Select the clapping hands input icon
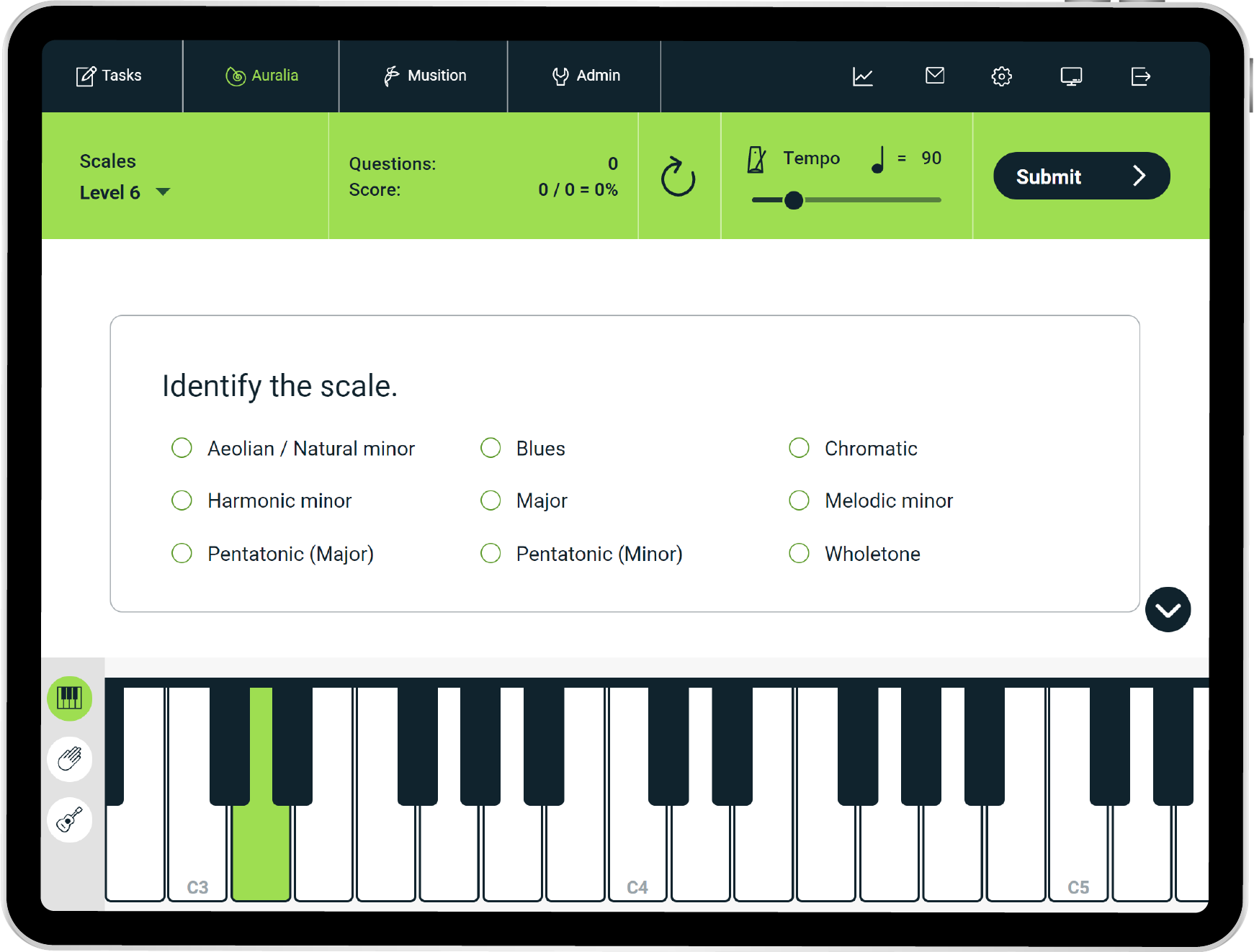 click(x=70, y=758)
